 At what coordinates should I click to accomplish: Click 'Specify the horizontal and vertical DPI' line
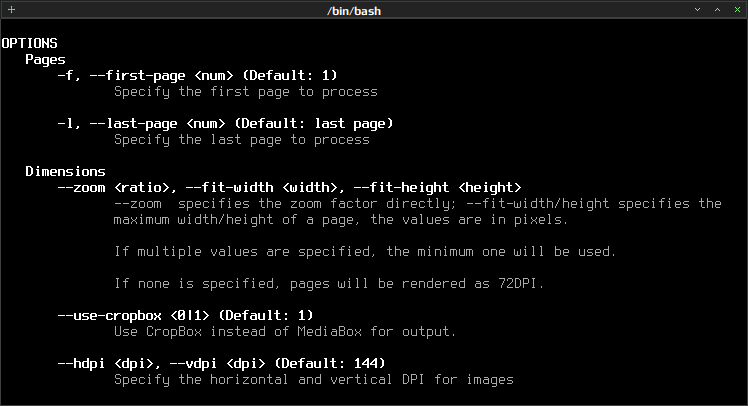(x=314, y=380)
